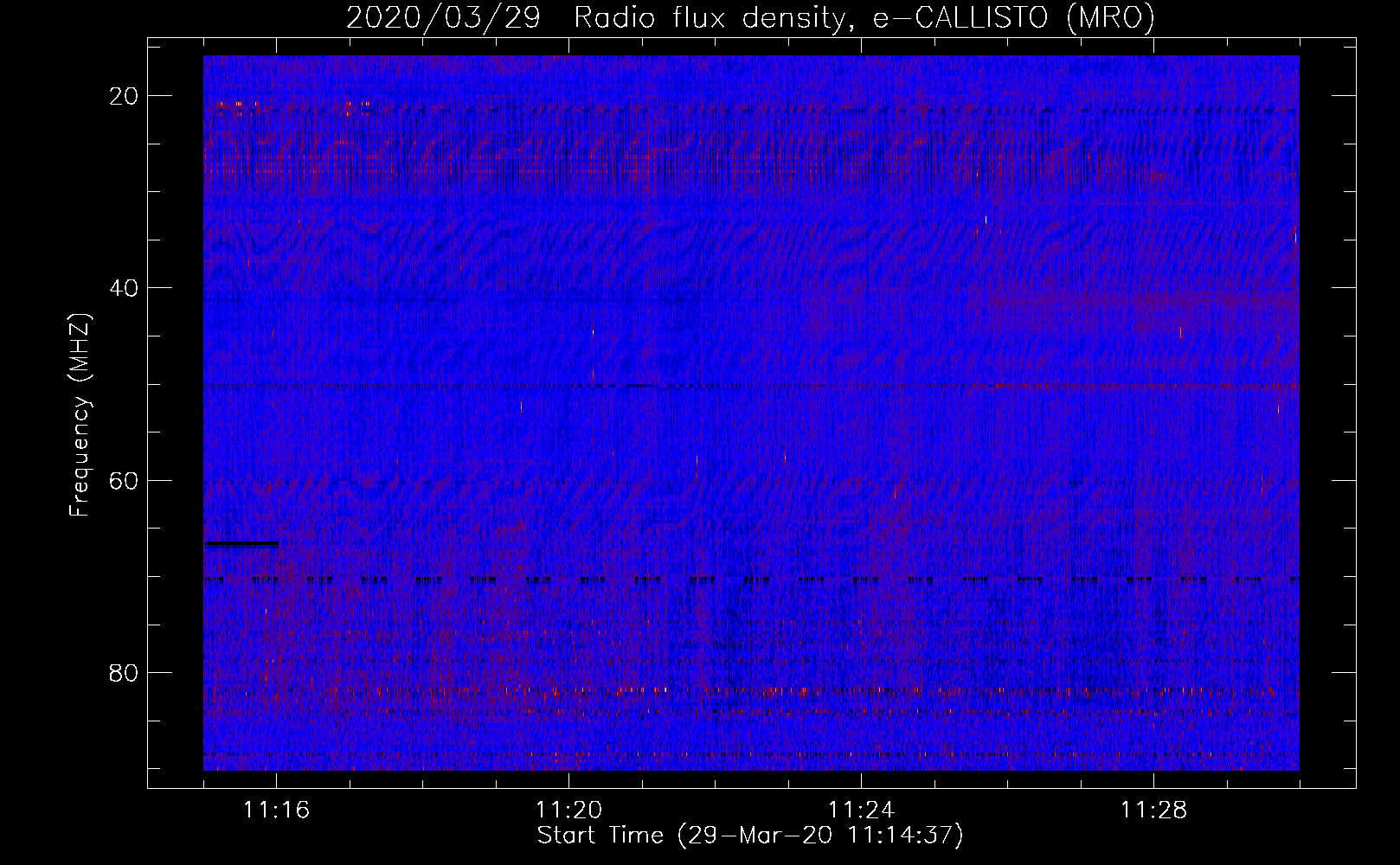1400x865 pixels.
Task: Click the '11:16' time tick label
Action: pos(277,811)
